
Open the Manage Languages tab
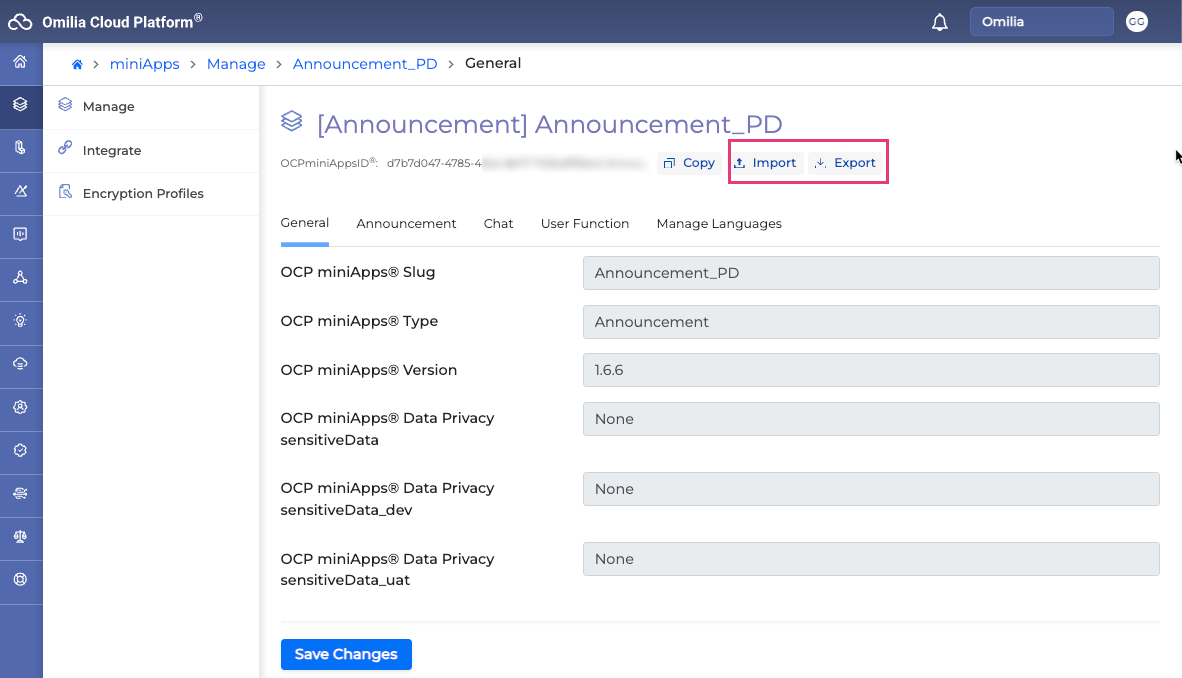pyautogui.click(x=719, y=224)
